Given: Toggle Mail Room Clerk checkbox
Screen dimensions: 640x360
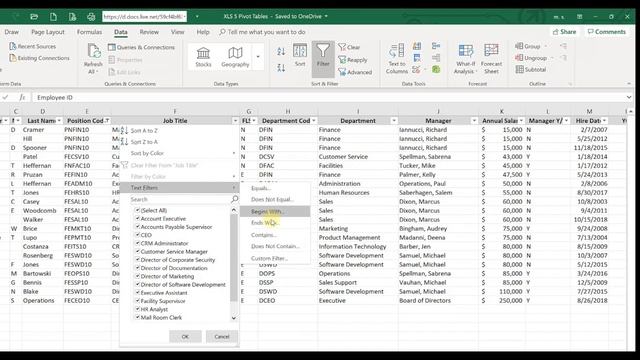Looking at the screenshot, I should coord(138,317).
